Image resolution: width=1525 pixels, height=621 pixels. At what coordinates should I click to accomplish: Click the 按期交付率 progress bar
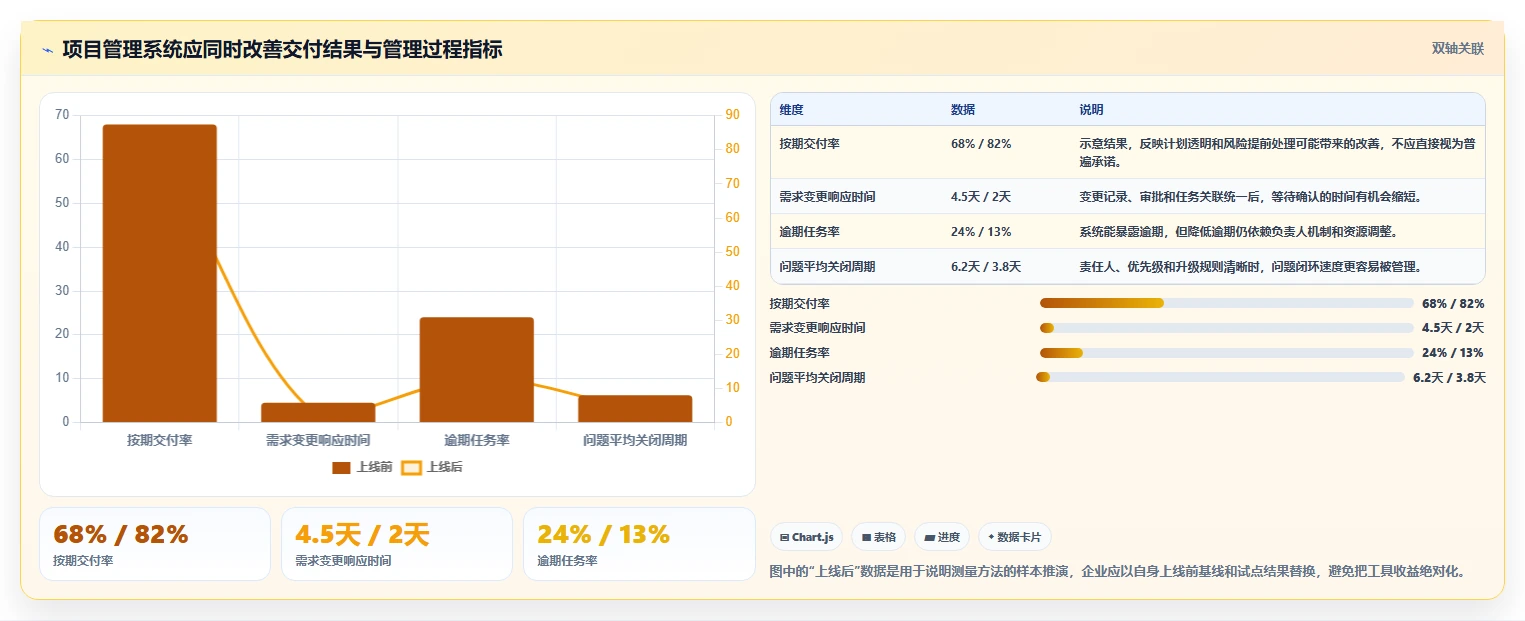[x=1226, y=303]
